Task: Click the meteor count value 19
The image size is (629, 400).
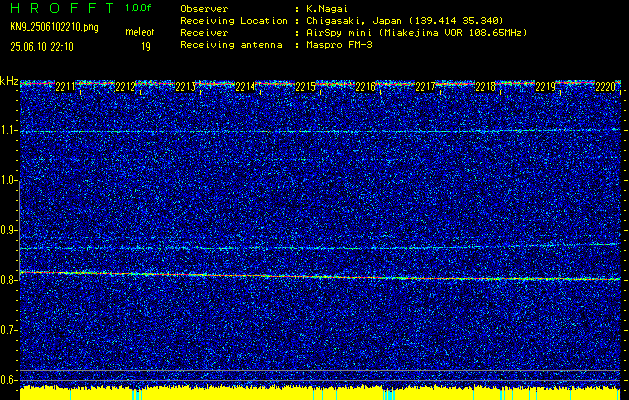Action: click(146, 47)
